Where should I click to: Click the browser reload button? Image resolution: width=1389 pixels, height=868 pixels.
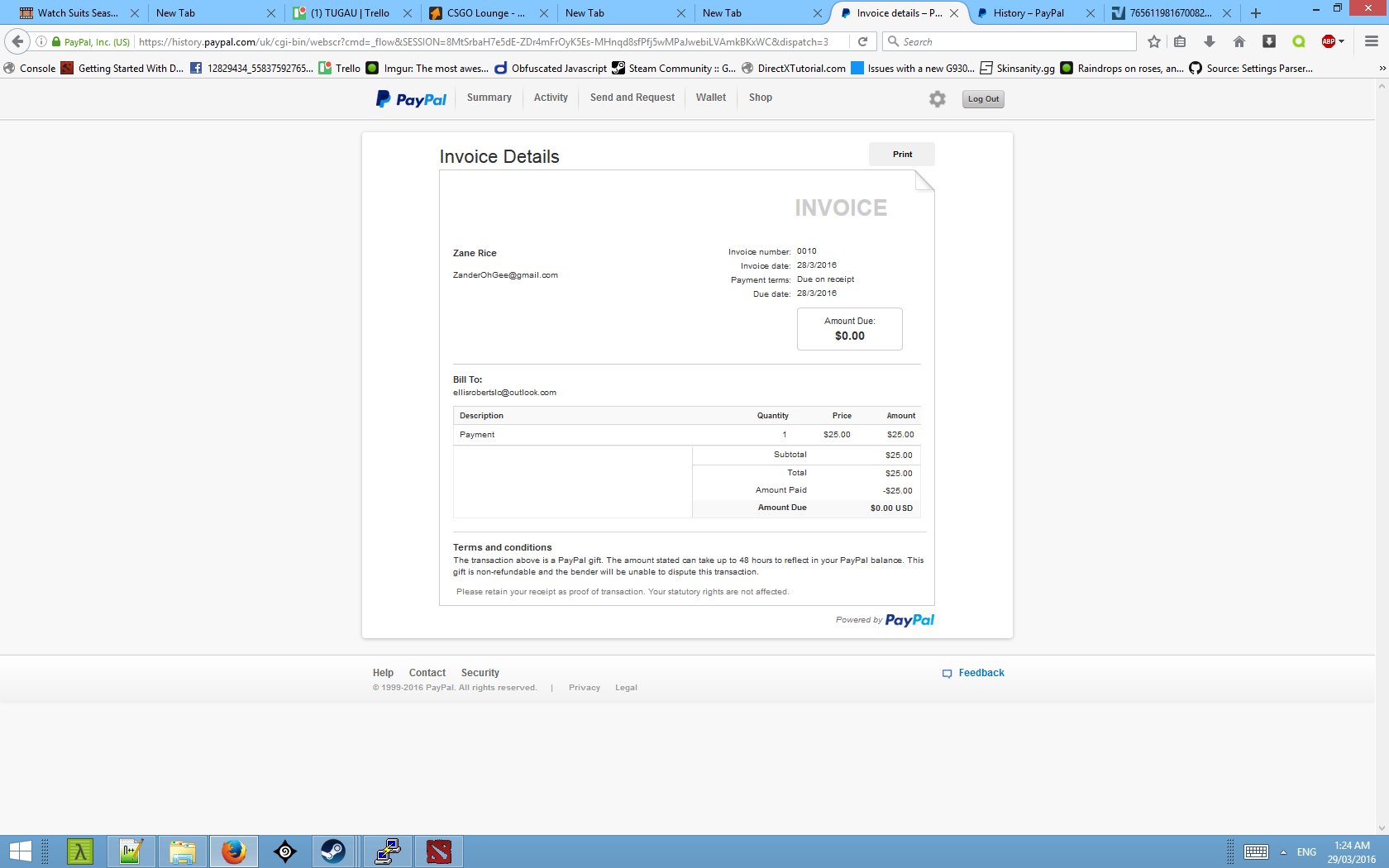coord(862,41)
